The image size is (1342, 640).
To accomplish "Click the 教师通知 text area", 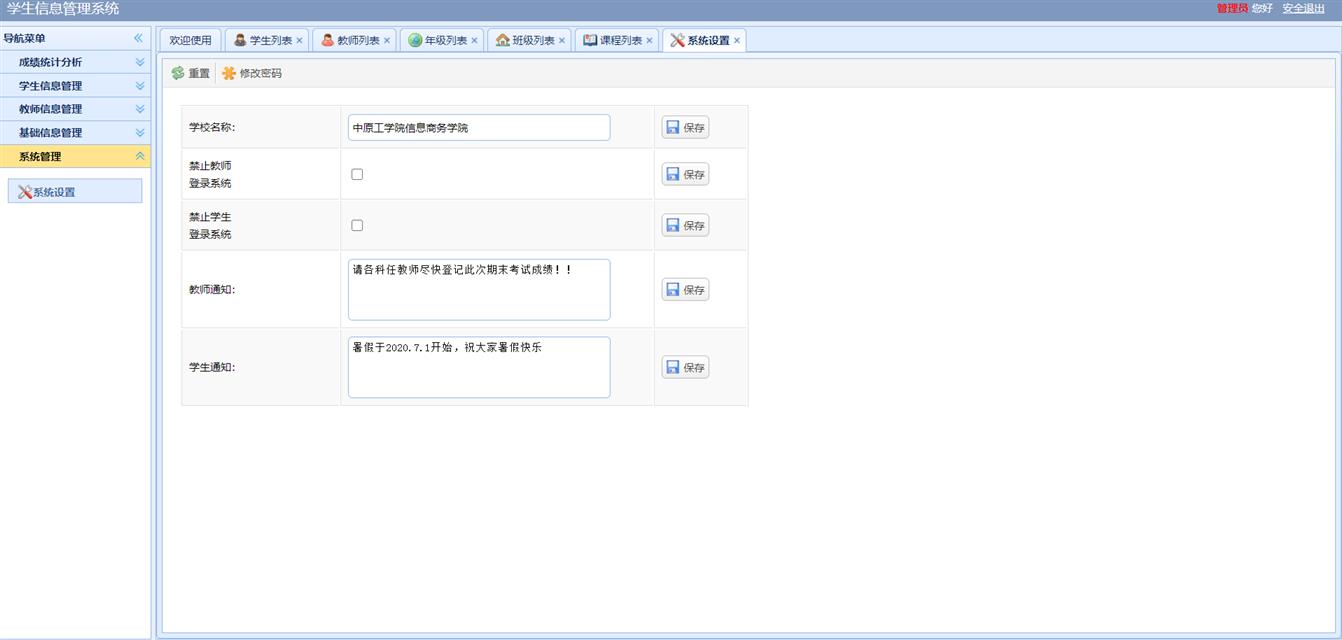I will [x=479, y=290].
